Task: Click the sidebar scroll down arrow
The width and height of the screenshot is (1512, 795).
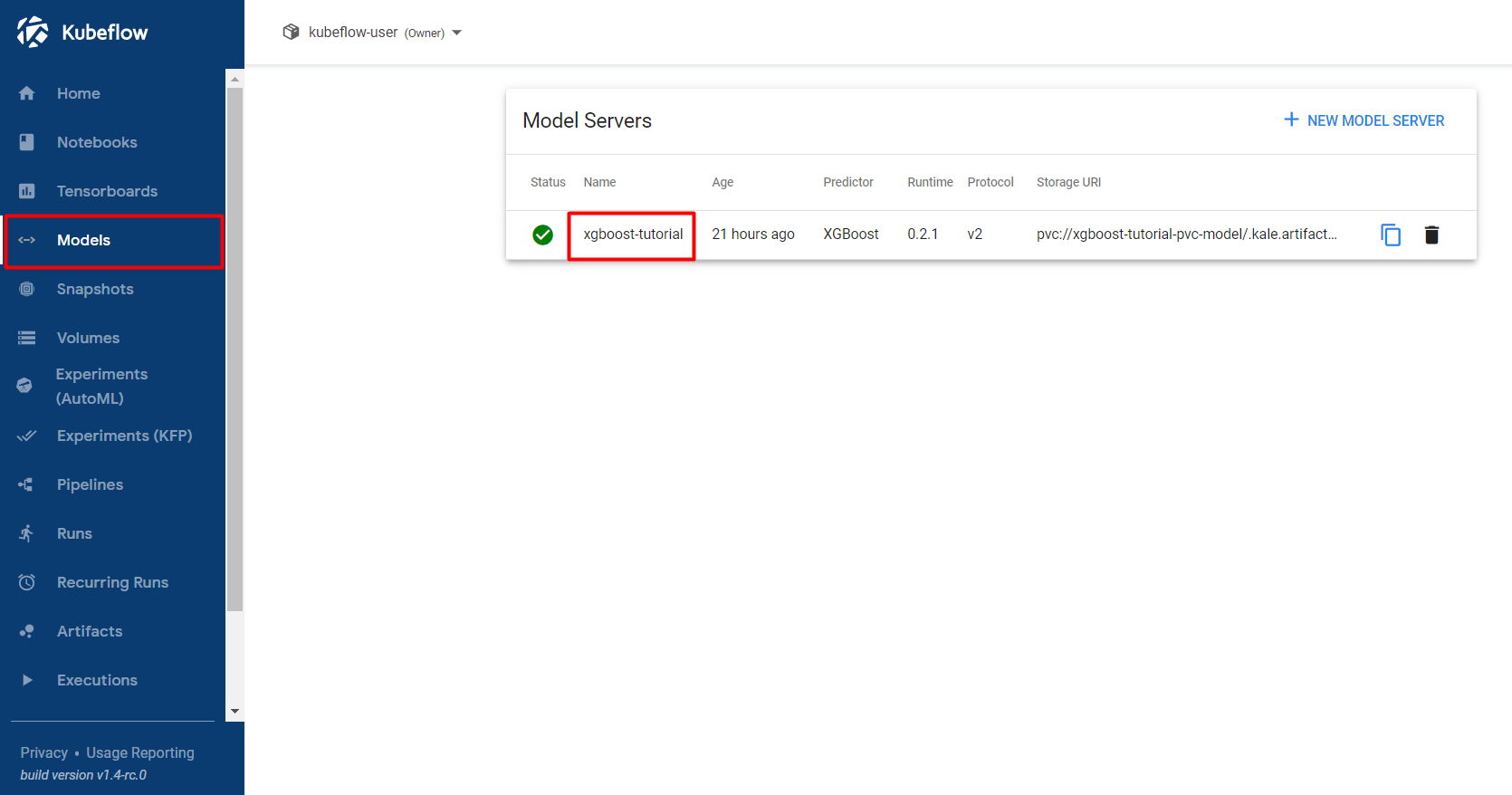Action: point(234,711)
